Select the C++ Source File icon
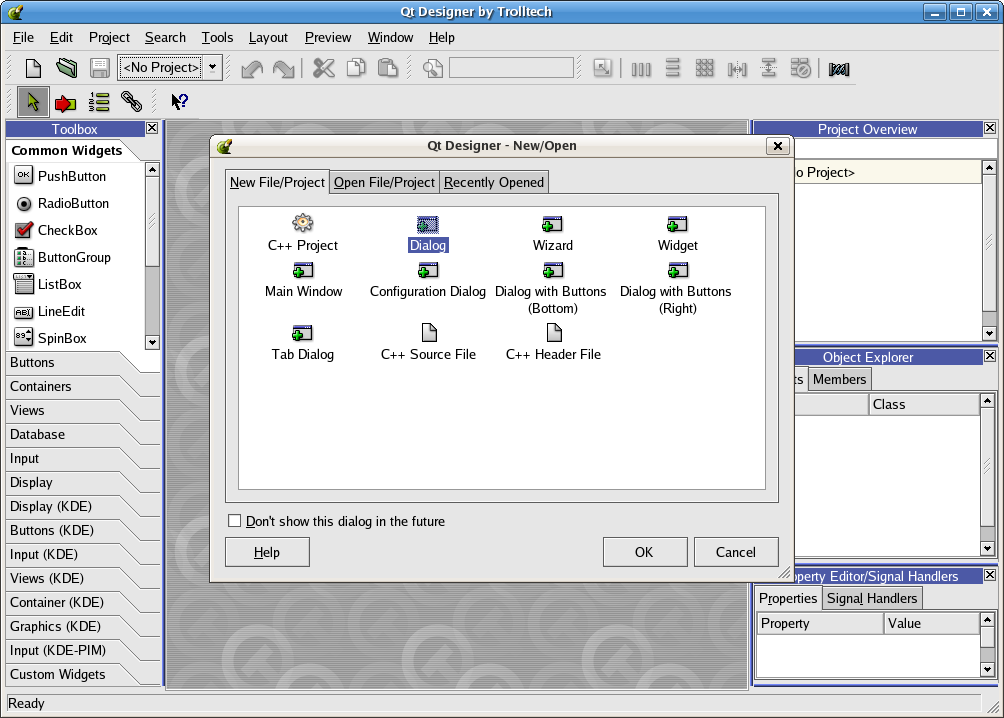The image size is (1004, 718). pos(428,333)
